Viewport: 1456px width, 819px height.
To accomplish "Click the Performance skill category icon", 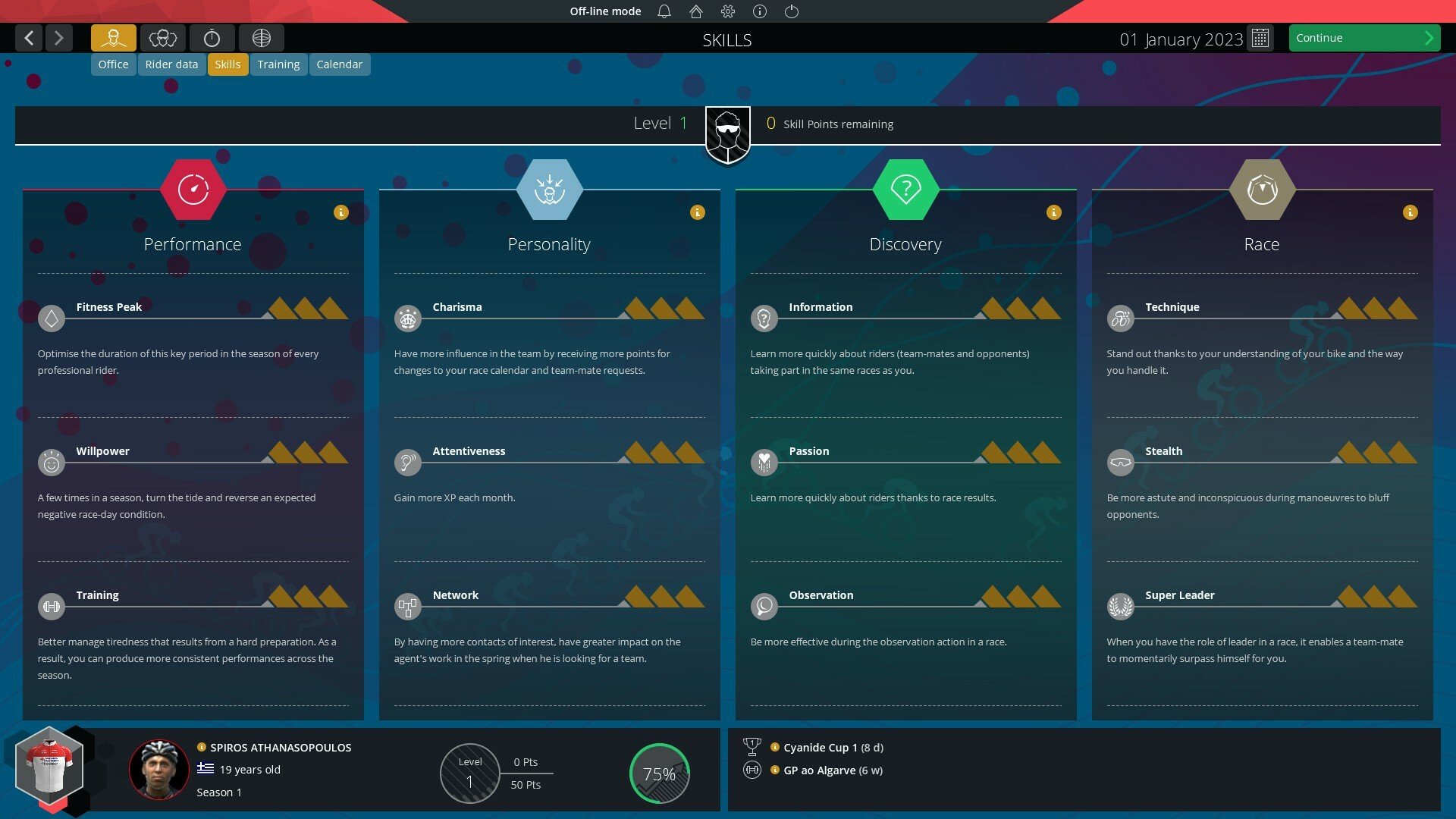I will pos(192,188).
